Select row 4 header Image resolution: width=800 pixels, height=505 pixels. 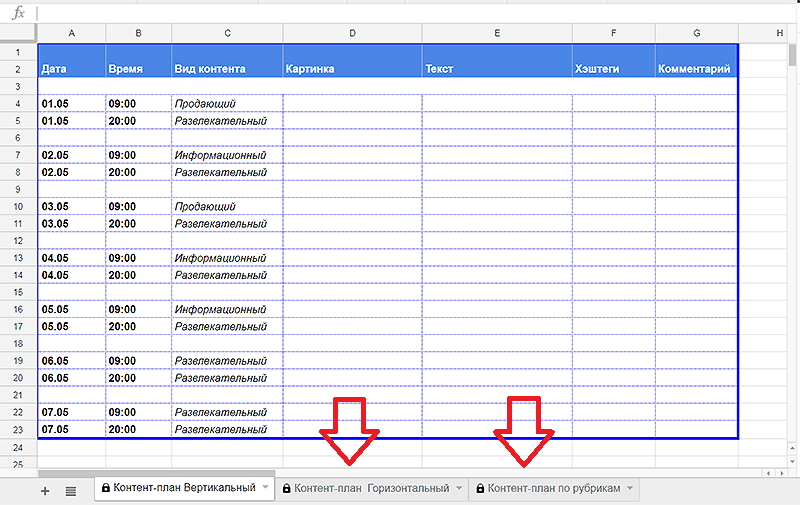coord(18,104)
